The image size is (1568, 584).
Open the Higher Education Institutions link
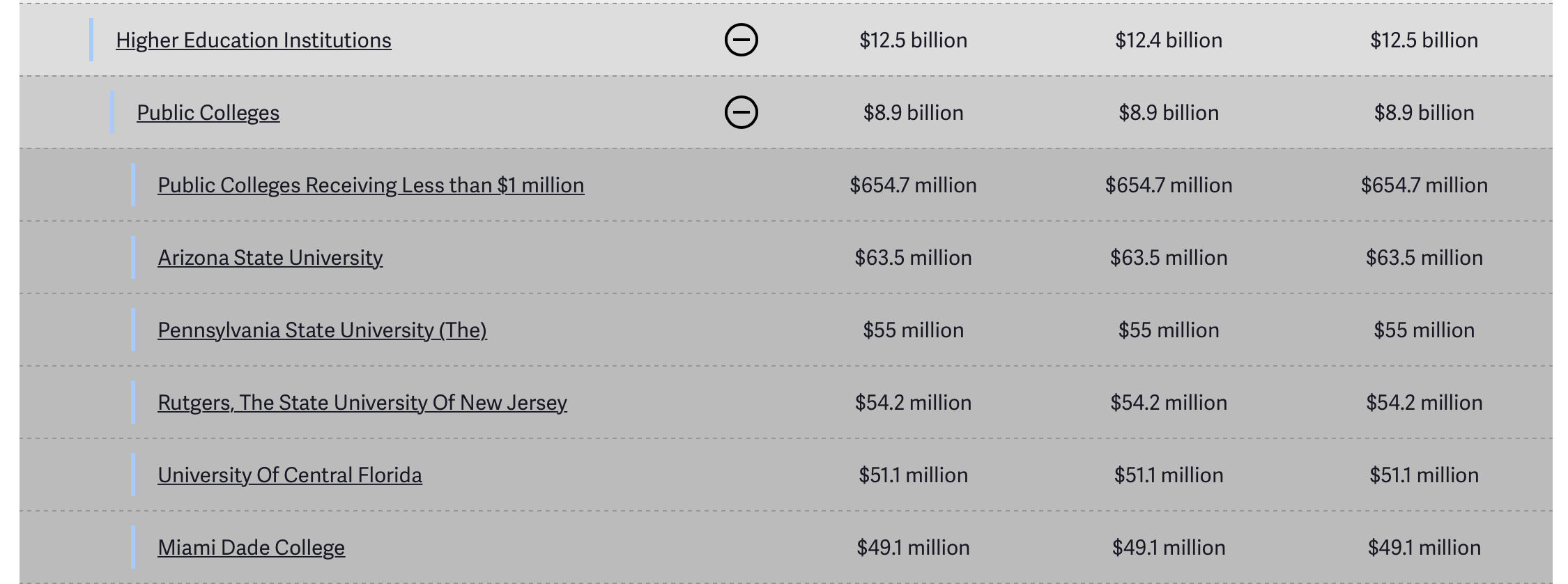click(x=253, y=40)
